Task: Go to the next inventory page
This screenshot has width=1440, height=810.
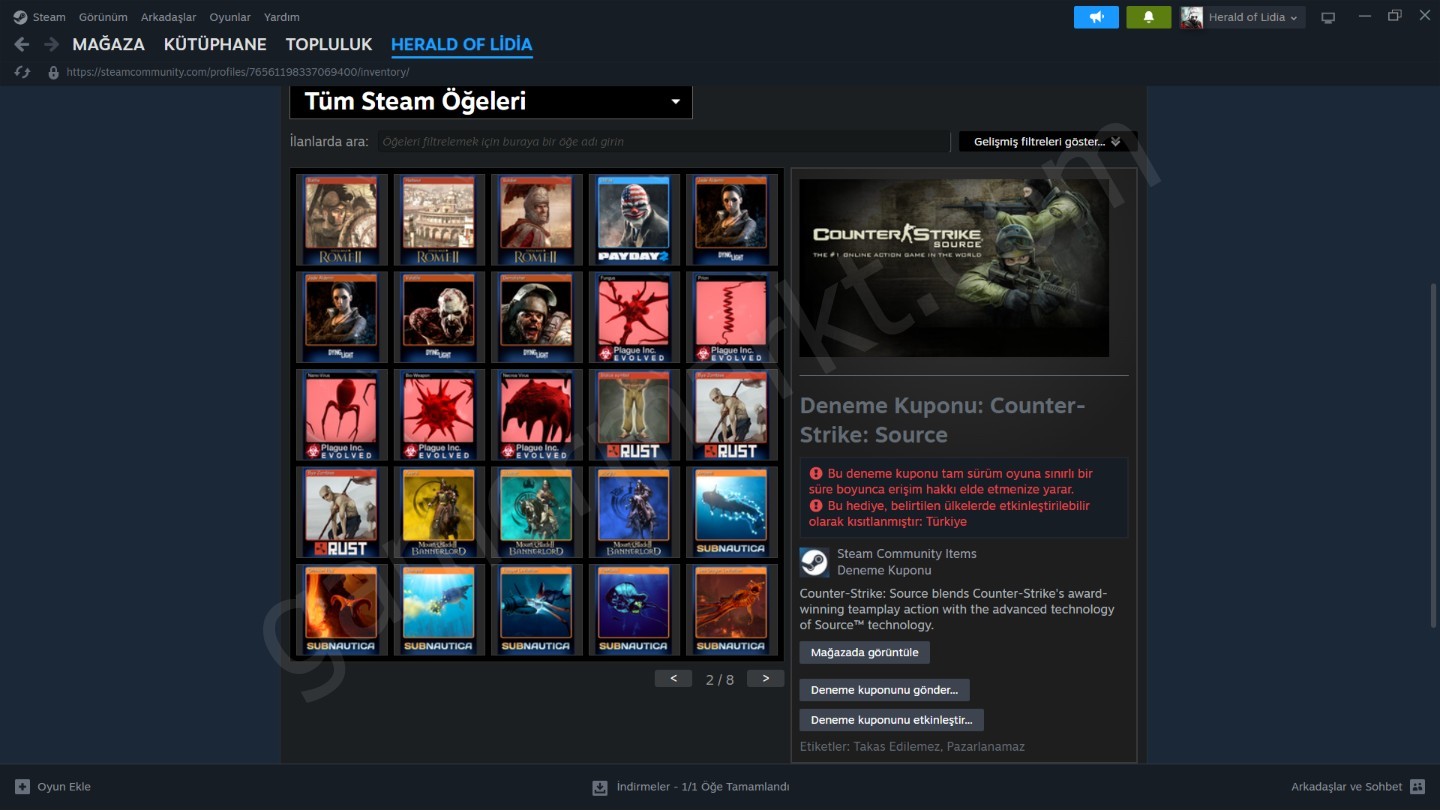Action: click(765, 679)
